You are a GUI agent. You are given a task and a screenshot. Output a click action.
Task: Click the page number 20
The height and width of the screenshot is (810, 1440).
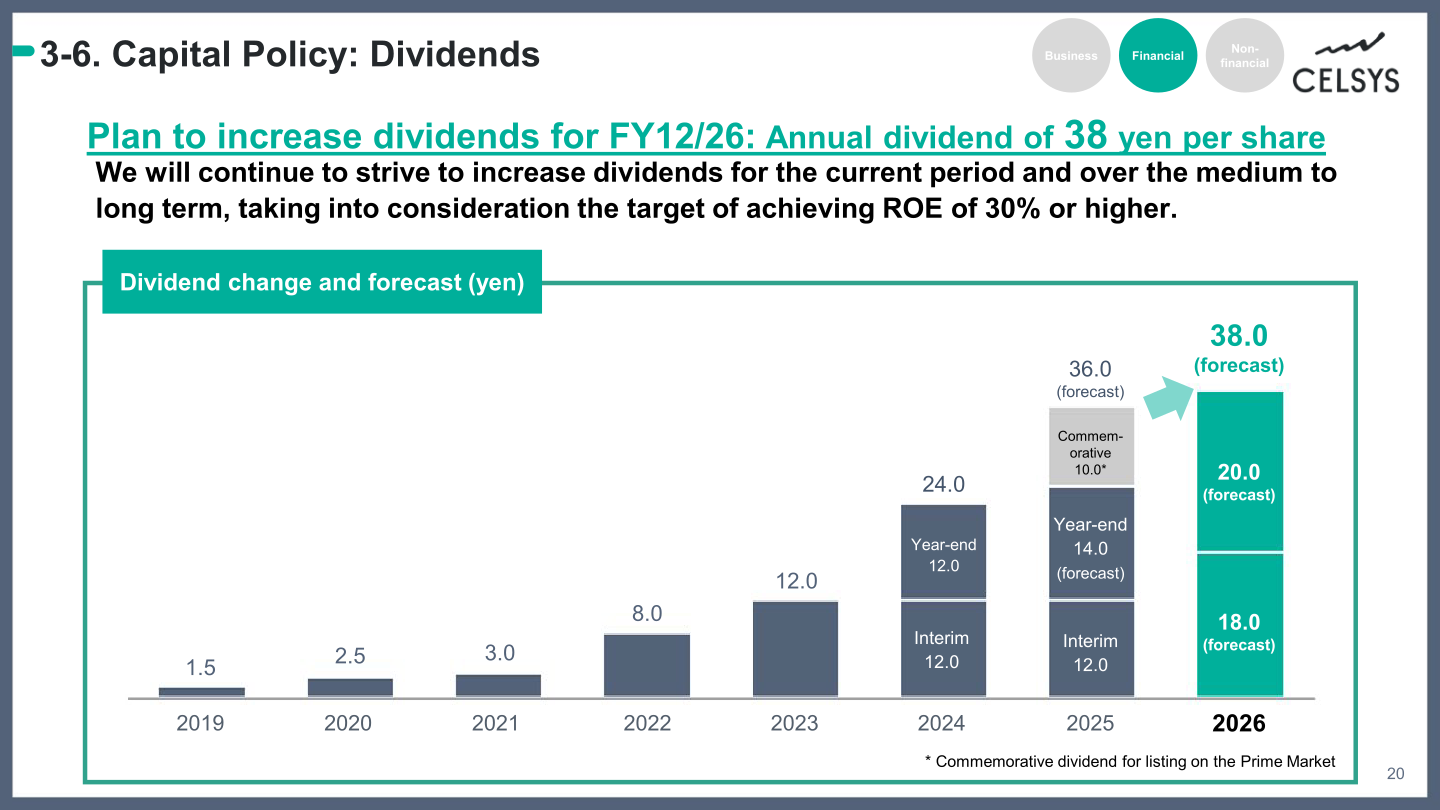(x=1395, y=774)
